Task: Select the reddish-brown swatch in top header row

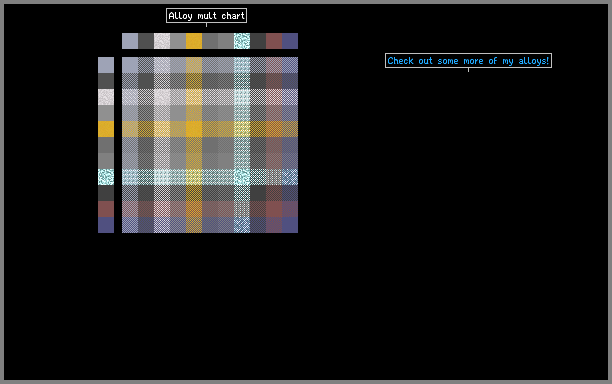Action: (x=274, y=41)
